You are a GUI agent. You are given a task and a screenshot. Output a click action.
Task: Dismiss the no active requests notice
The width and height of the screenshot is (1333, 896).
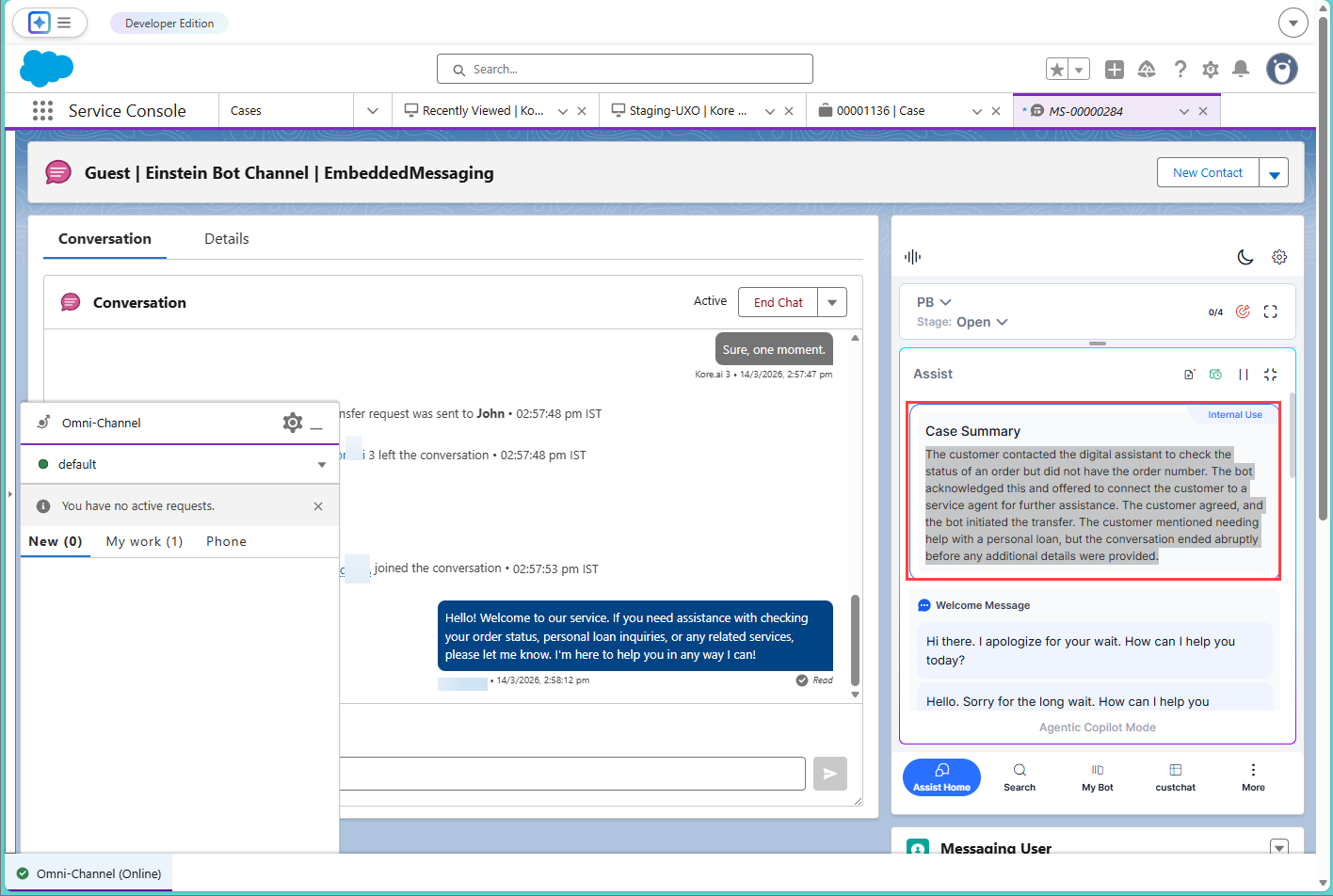(318, 506)
